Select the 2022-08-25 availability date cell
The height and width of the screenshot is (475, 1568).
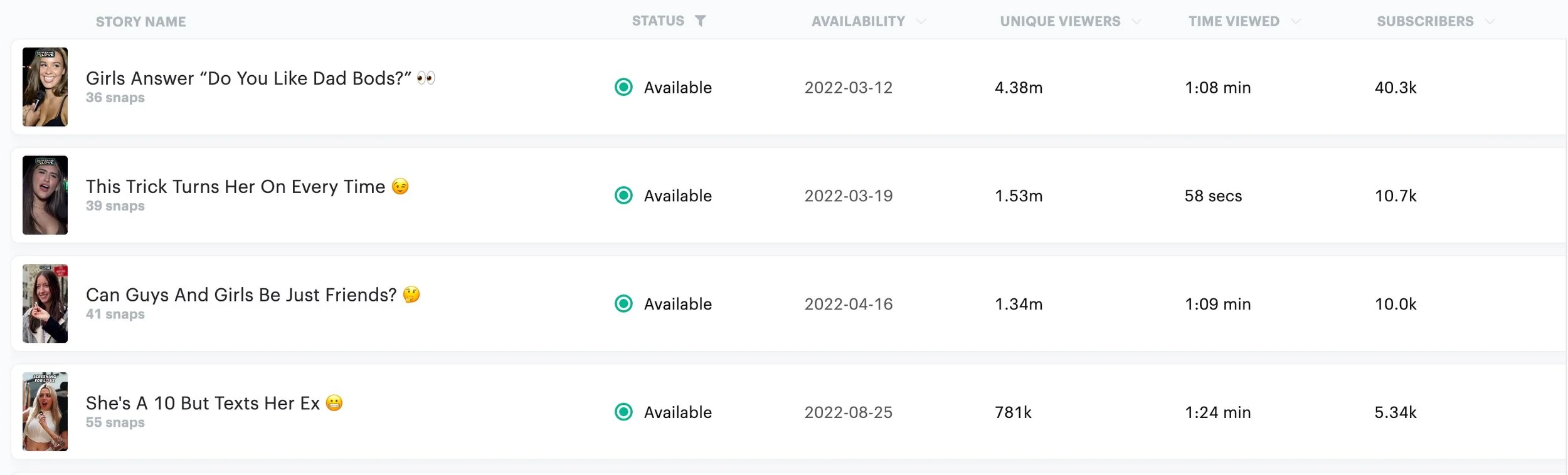849,412
